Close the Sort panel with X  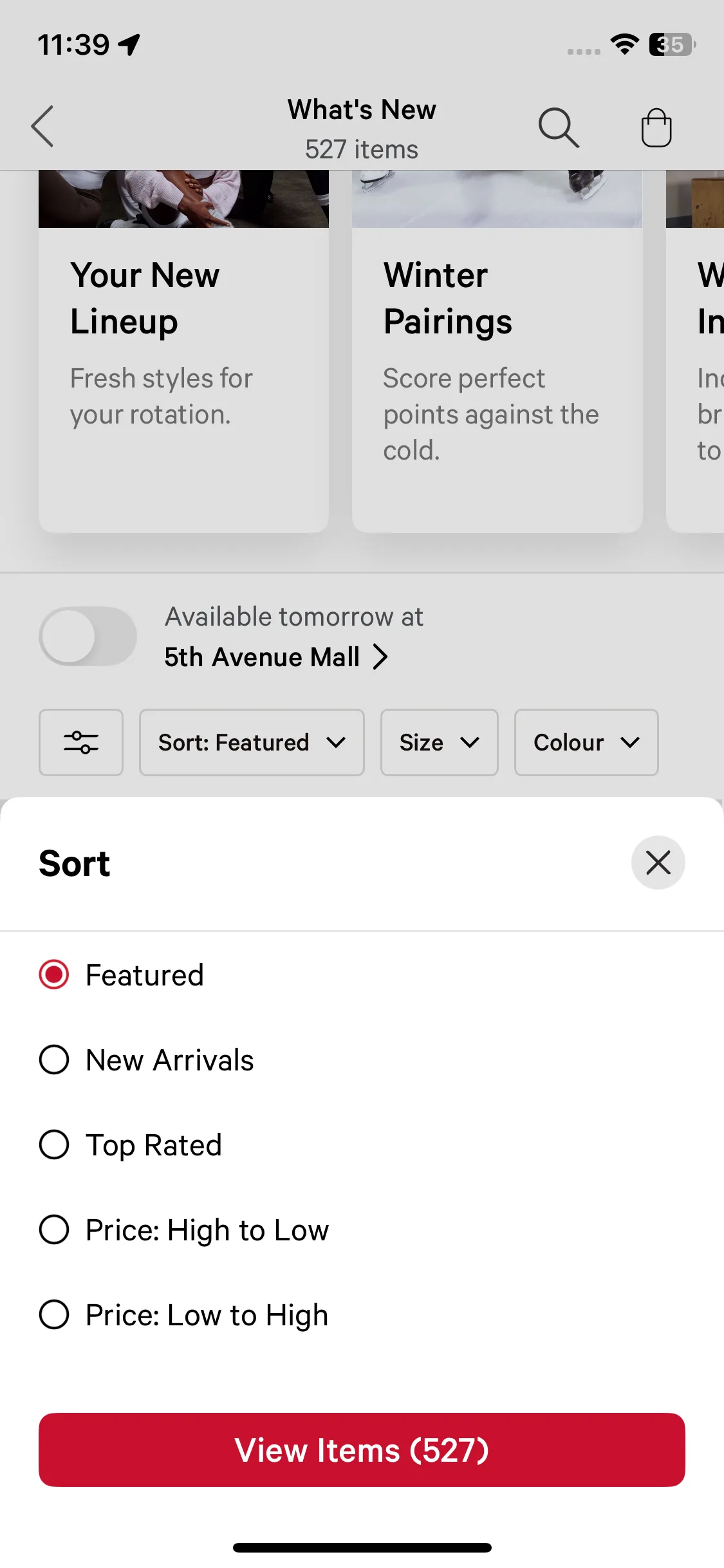pyautogui.click(x=658, y=863)
